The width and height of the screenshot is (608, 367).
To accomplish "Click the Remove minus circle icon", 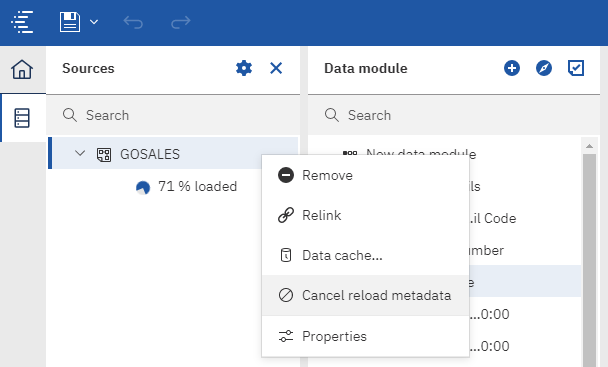I will tap(286, 175).
